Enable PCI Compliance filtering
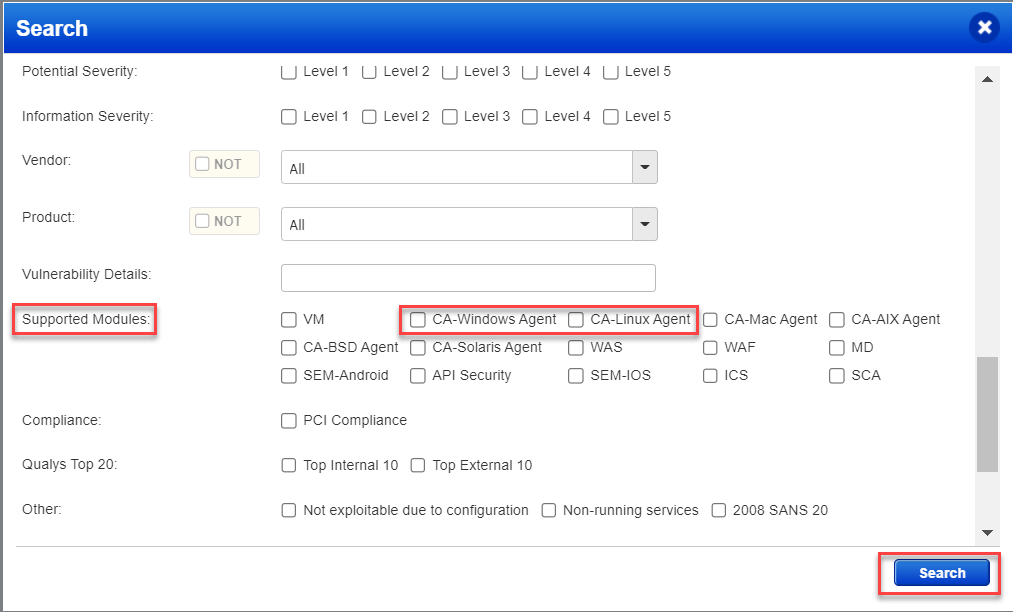The height and width of the screenshot is (612, 1013). [x=288, y=420]
